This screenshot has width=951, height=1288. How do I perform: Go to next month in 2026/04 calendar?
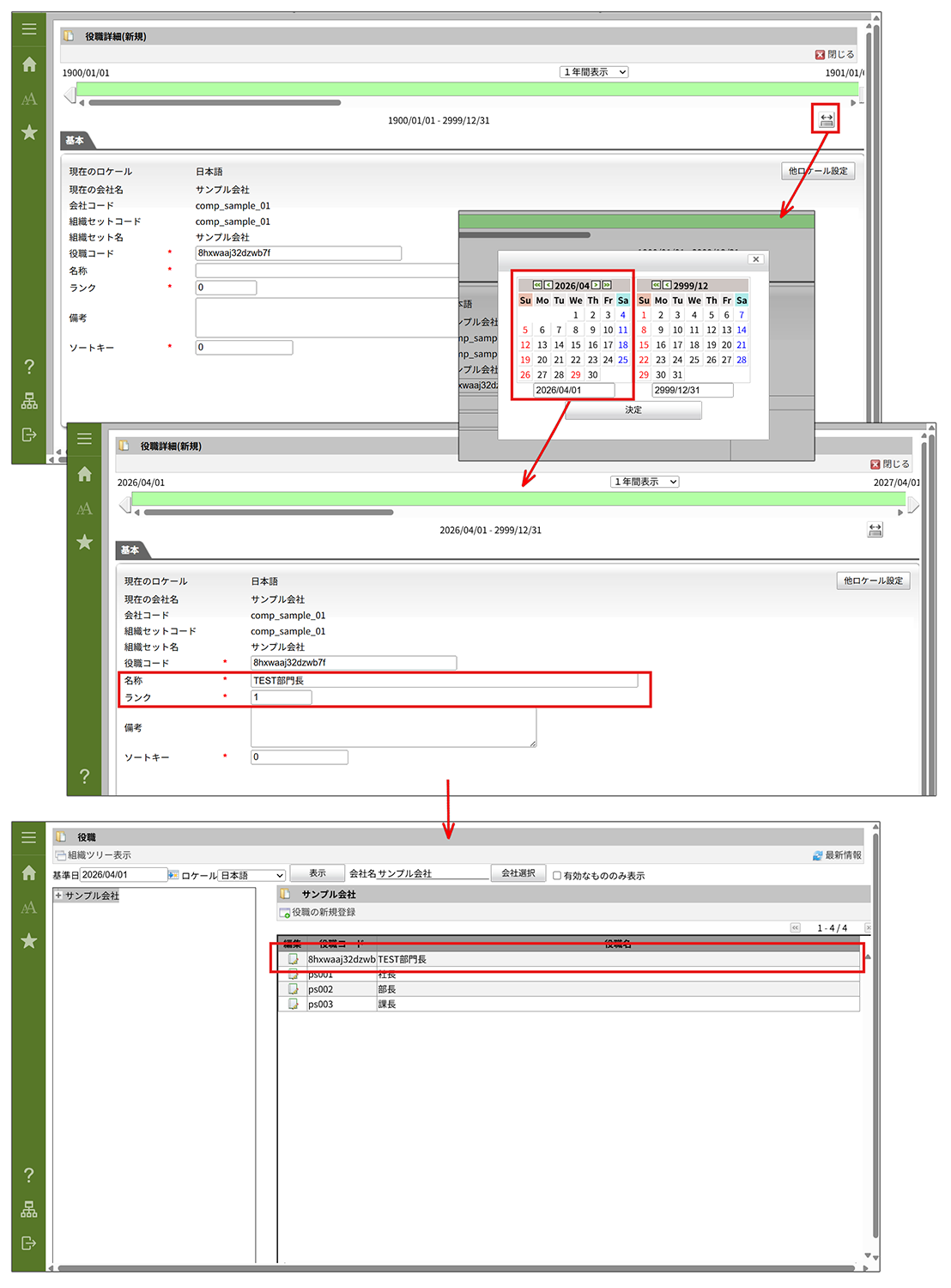pos(596,285)
